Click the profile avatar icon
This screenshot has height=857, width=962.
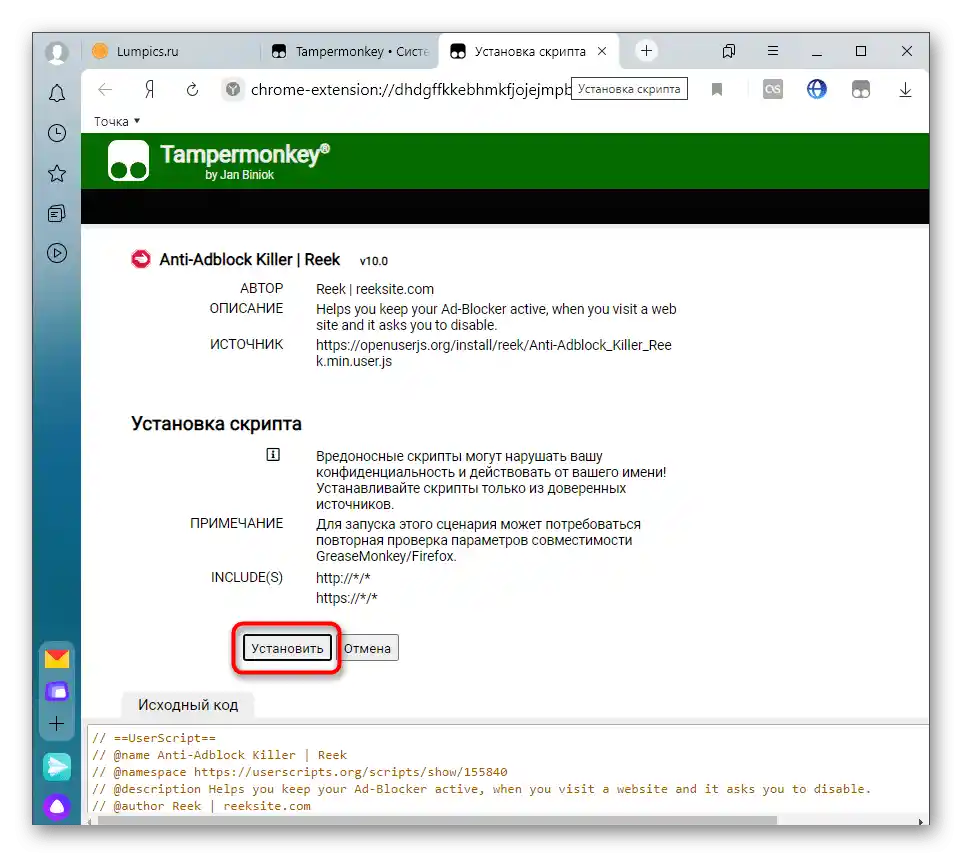[x=56, y=53]
